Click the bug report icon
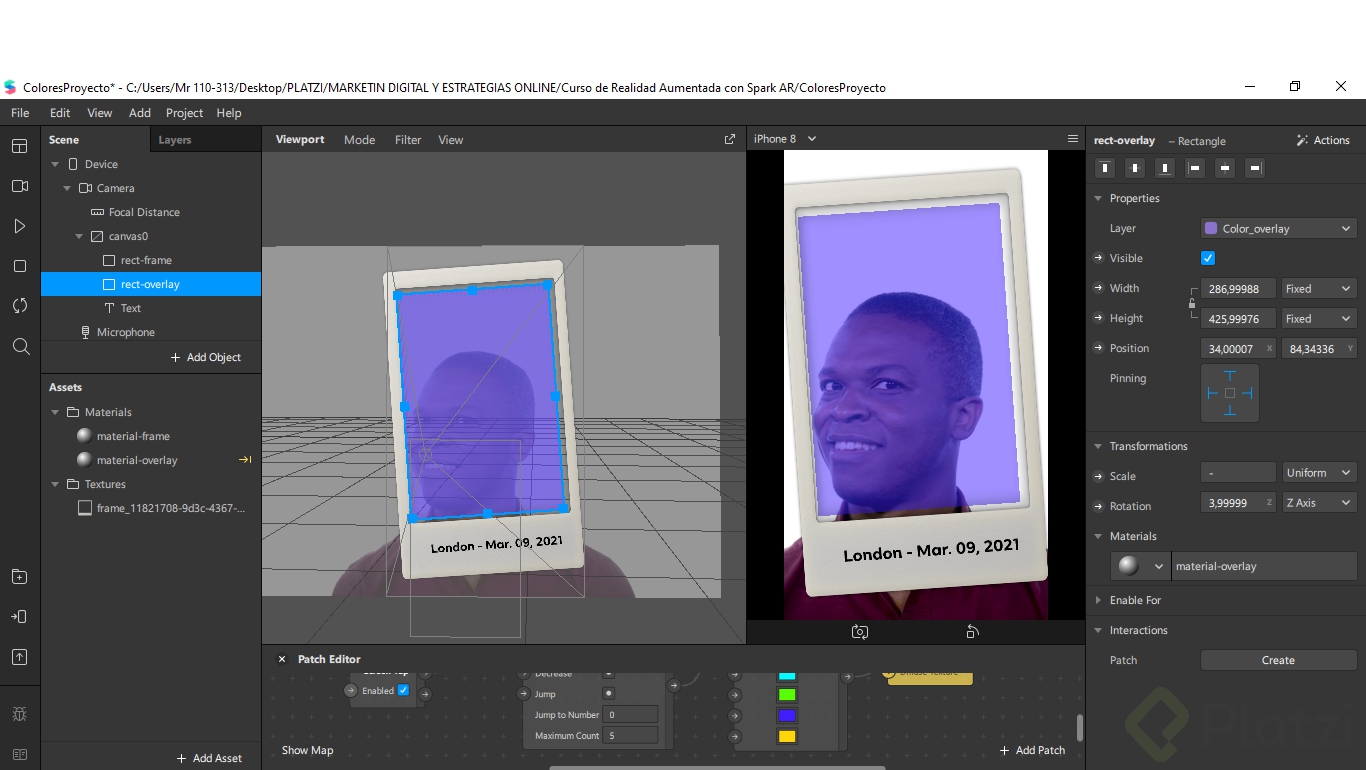The height and width of the screenshot is (770, 1366). [x=20, y=714]
